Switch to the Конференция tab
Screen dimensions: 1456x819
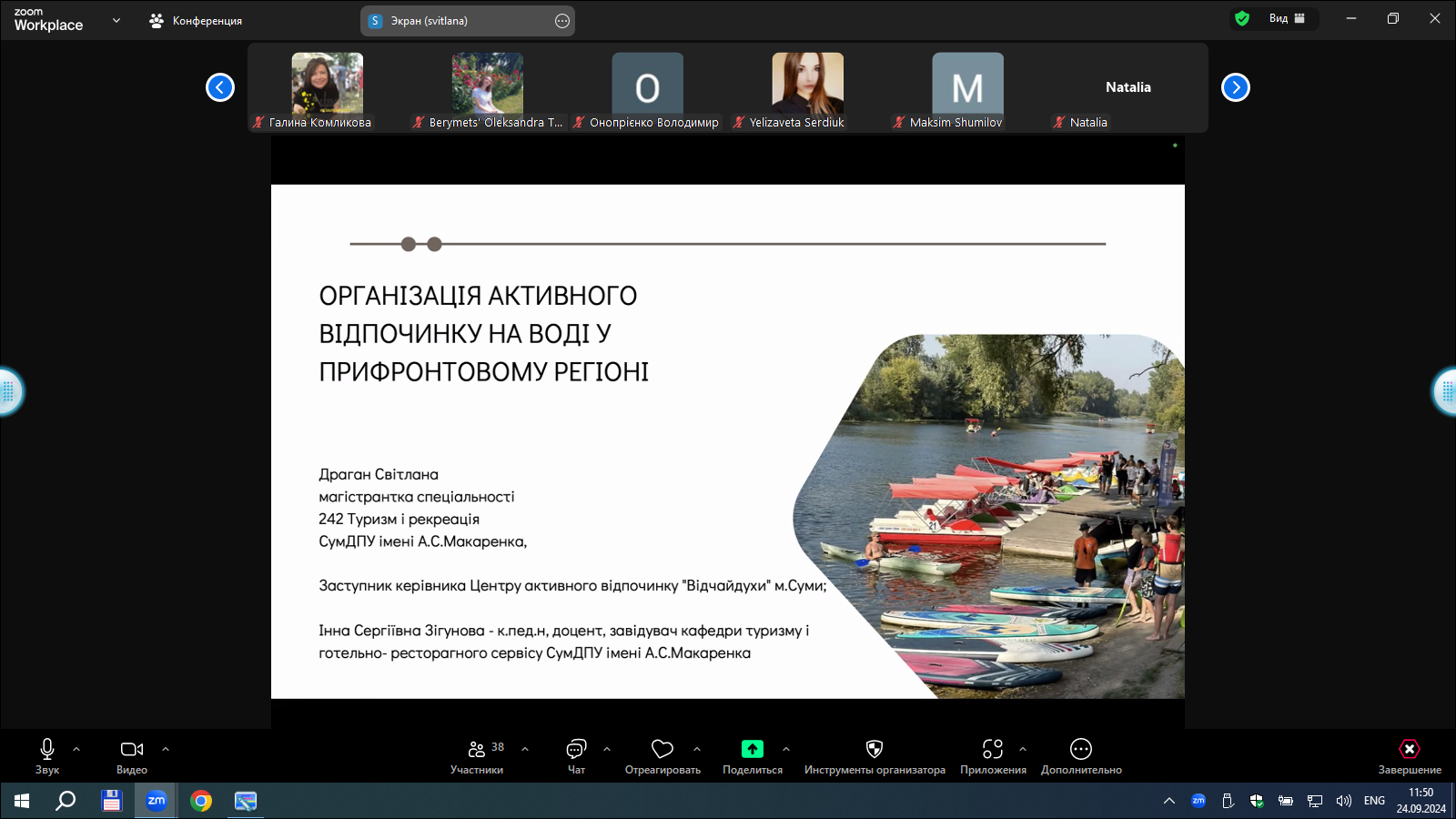(196, 21)
